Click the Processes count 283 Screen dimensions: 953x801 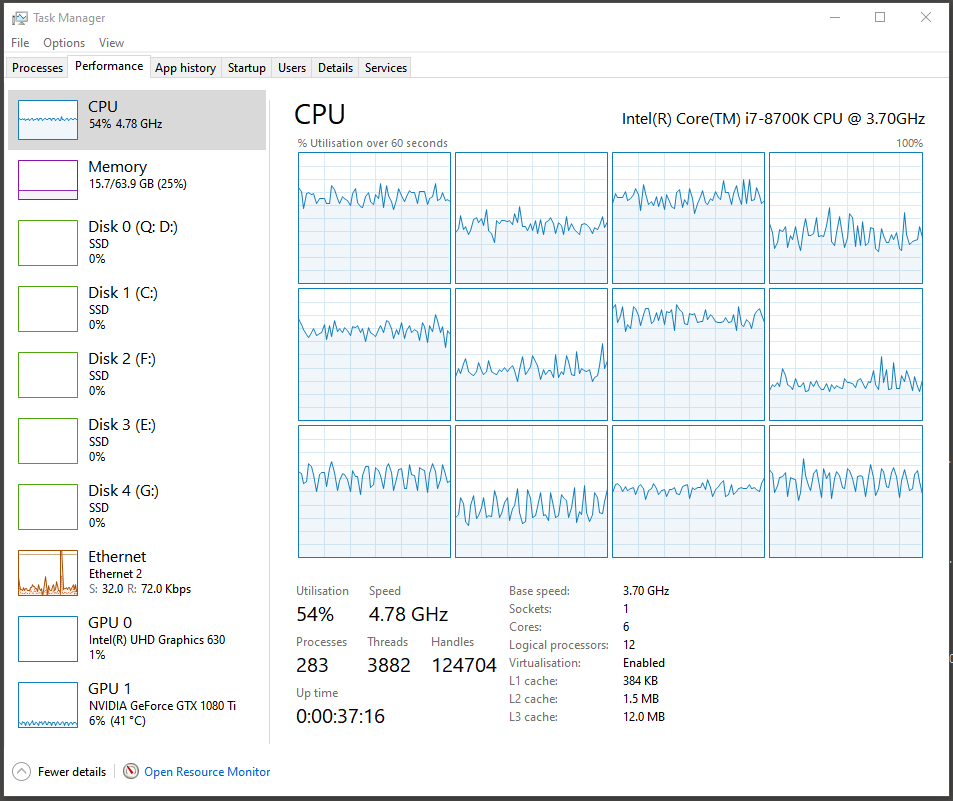(x=312, y=665)
